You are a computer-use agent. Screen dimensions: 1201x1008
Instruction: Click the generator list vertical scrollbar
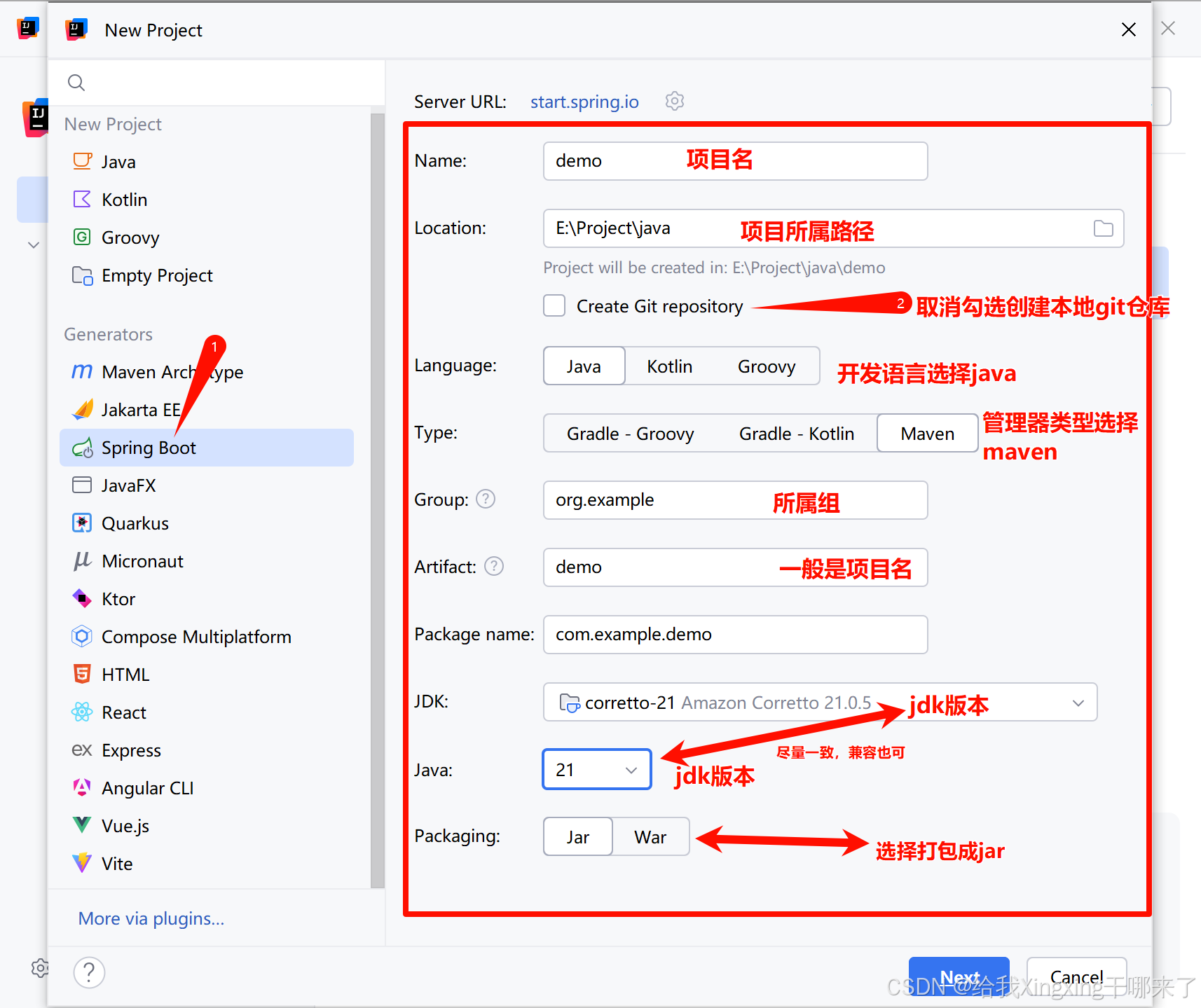click(x=378, y=500)
